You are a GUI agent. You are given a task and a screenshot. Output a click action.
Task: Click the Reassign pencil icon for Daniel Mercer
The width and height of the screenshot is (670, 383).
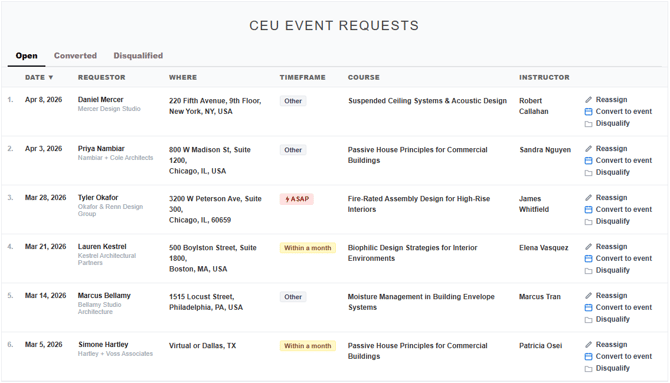click(588, 100)
